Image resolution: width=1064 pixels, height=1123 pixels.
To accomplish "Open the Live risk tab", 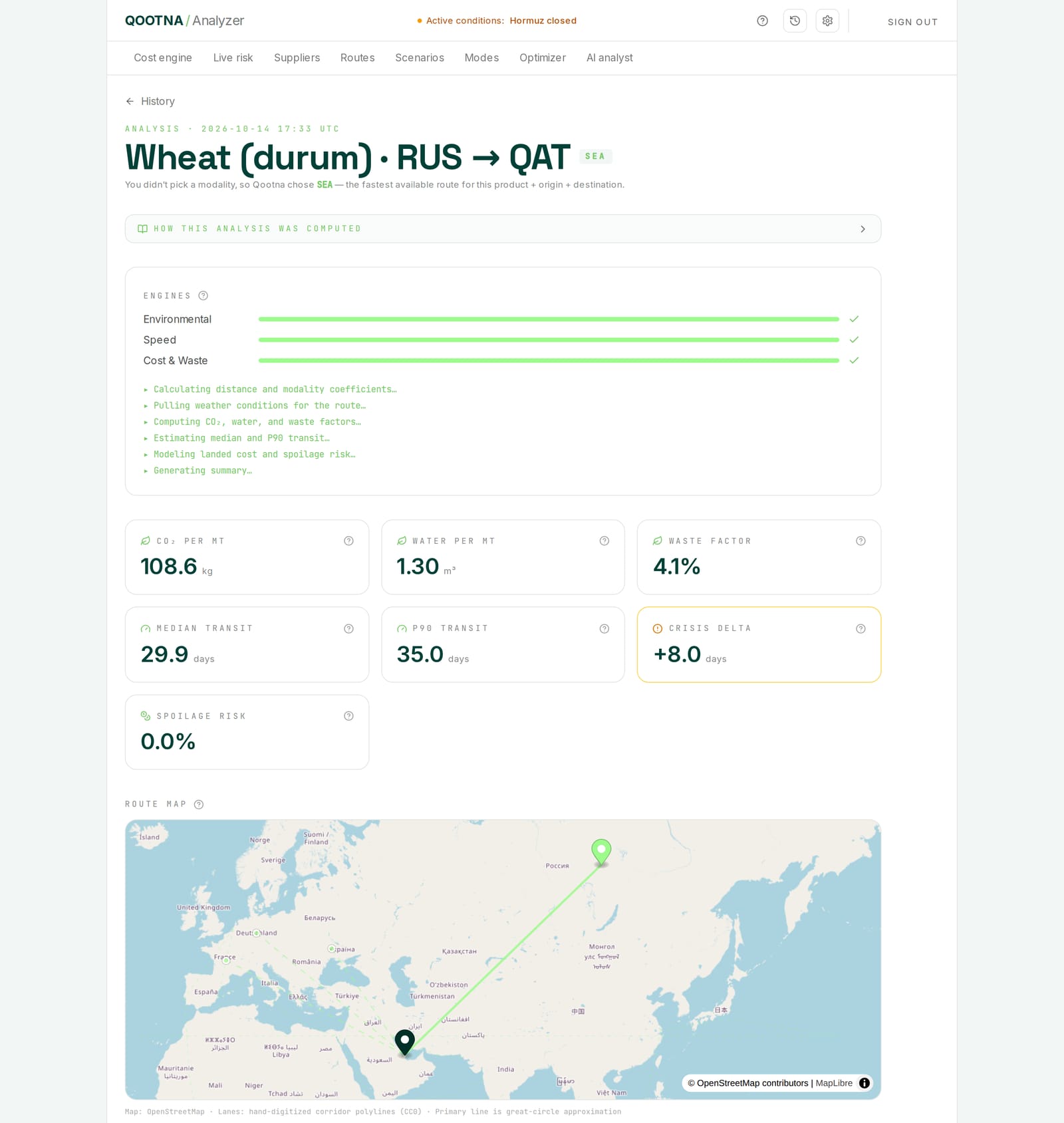I will click(x=233, y=58).
